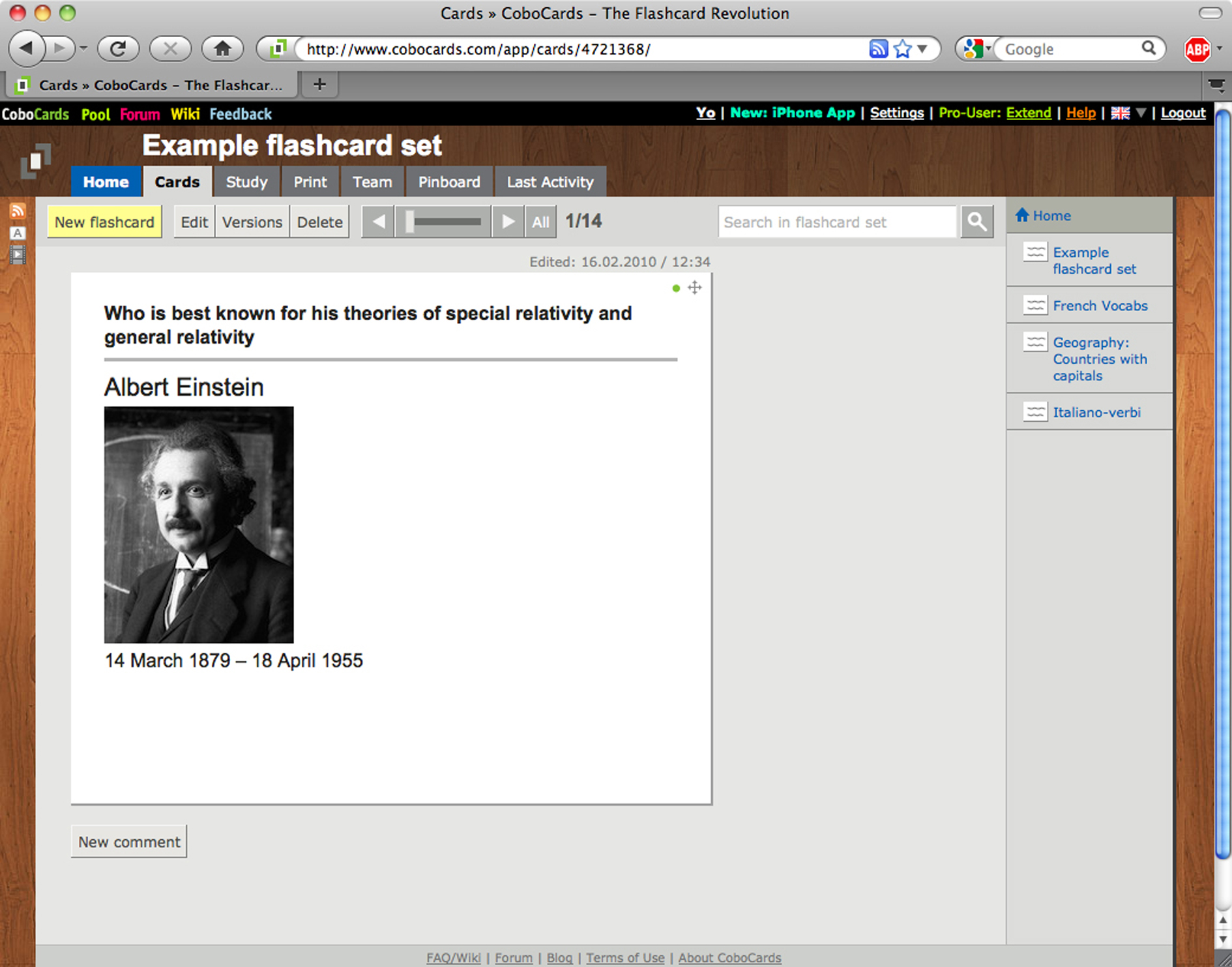Screen dimensions: 1232x967
Task: Click the flashcard search magnifier button
Action: click(x=976, y=222)
